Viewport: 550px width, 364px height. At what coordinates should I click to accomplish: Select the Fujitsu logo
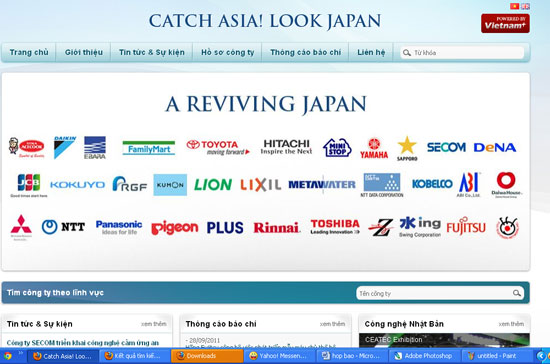(466, 226)
